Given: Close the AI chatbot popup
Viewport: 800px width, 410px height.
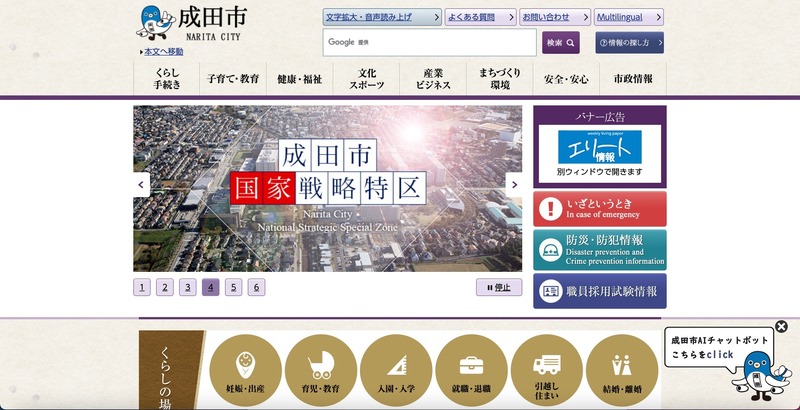Looking at the screenshot, I should [781, 326].
